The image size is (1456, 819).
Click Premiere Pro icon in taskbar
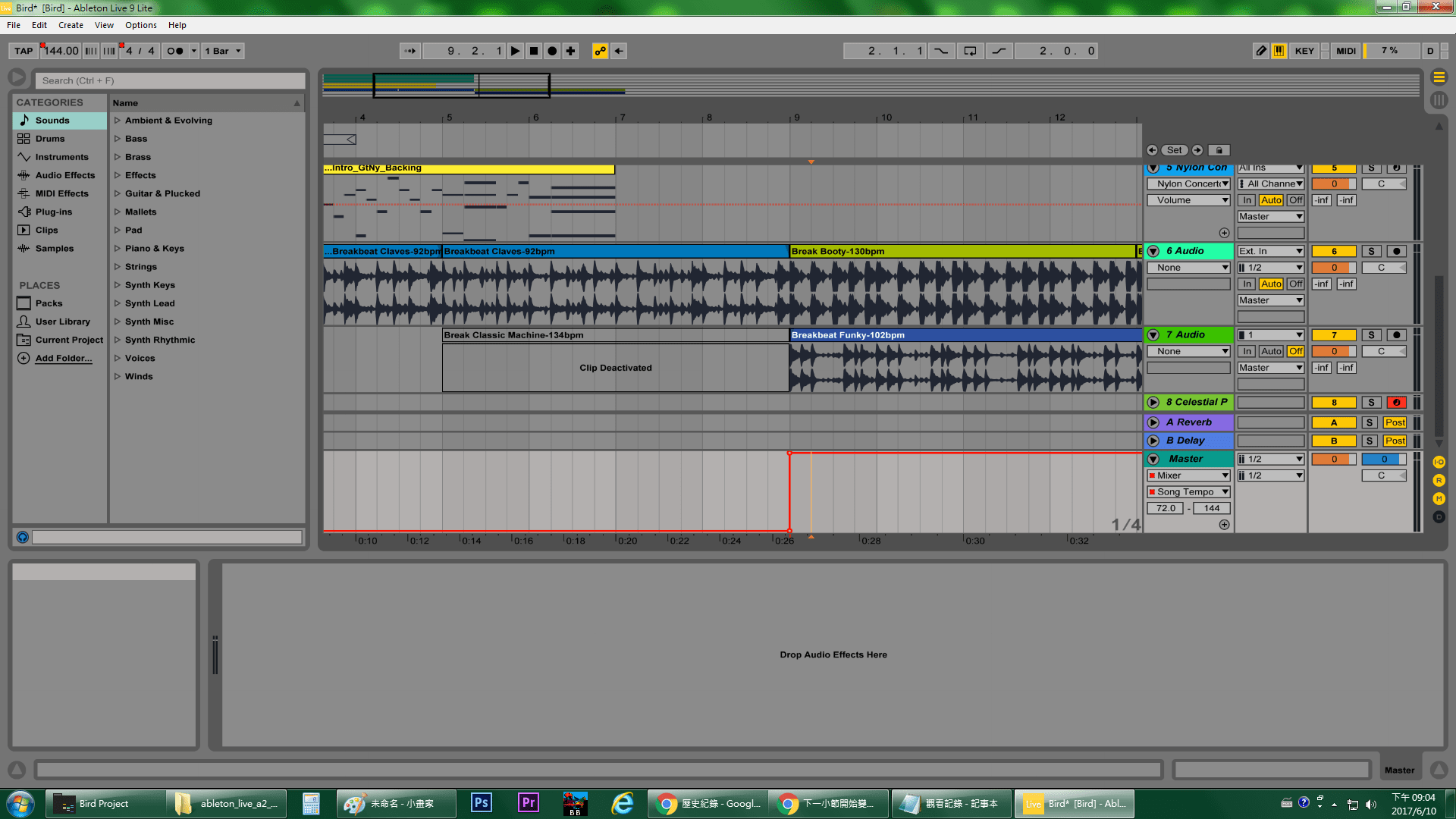529,803
